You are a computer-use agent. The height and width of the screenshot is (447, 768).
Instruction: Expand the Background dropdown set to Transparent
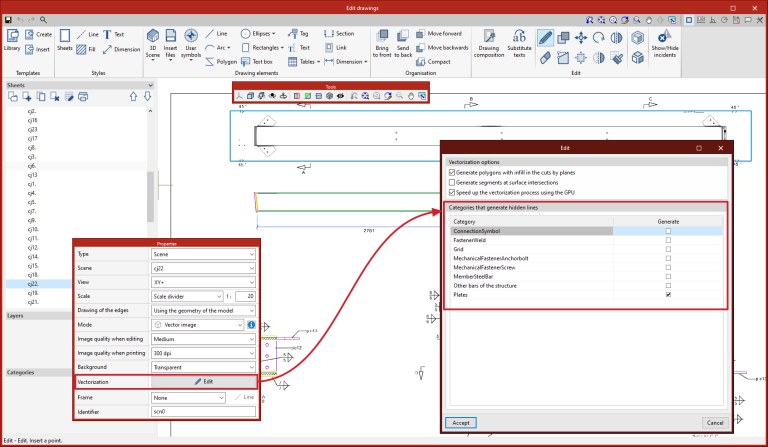[x=203, y=367]
